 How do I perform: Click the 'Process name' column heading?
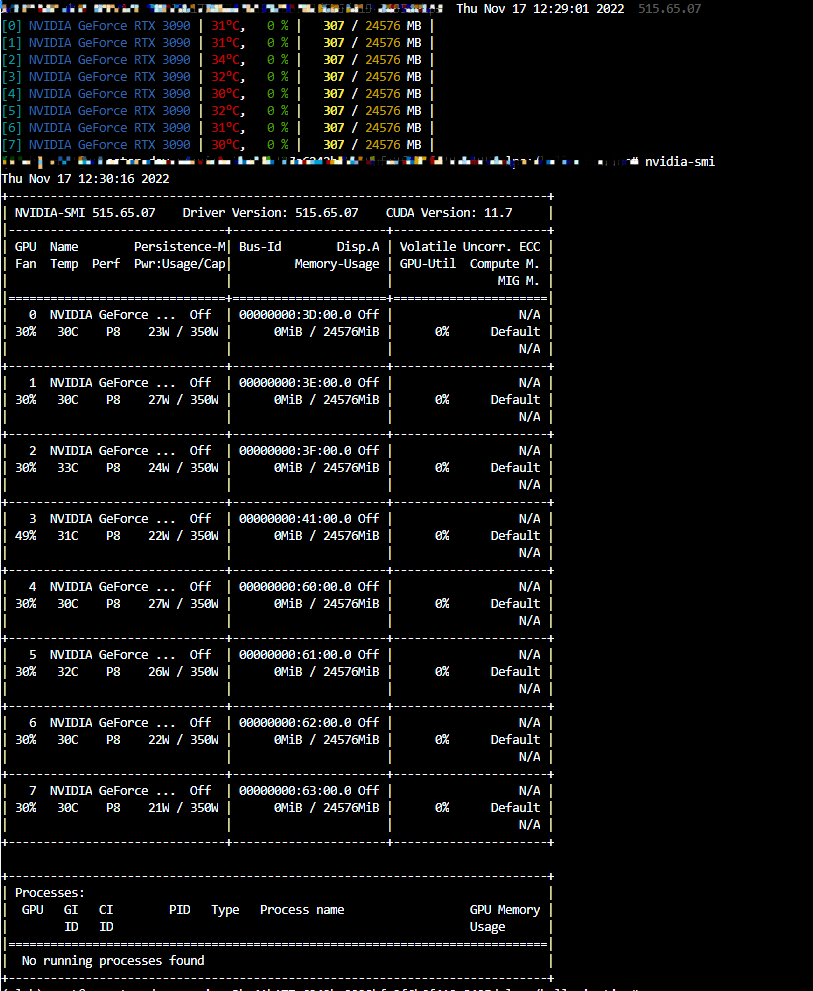(302, 910)
